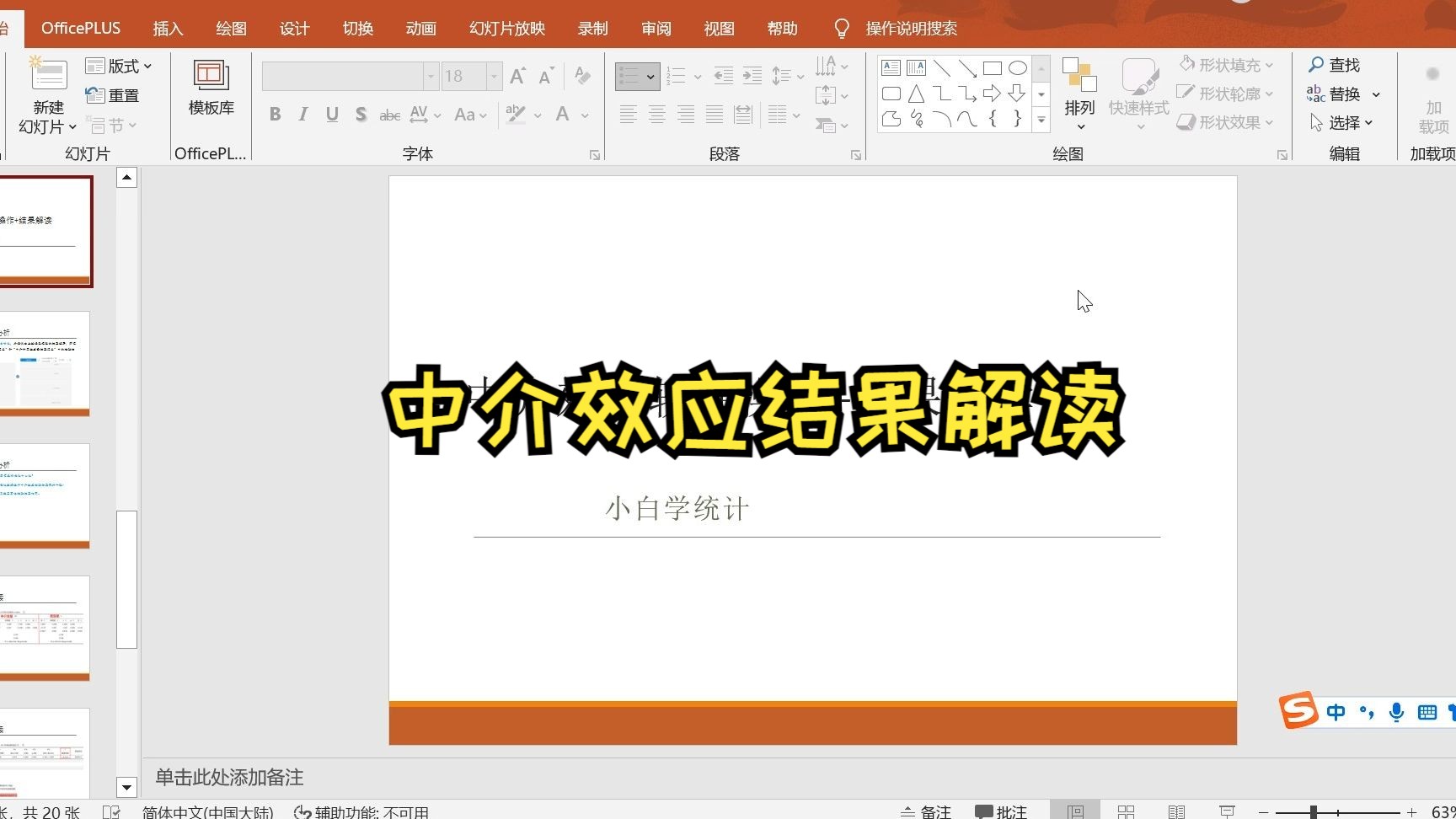This screenshot has height=819, width=1456.
Task: Open align text vertical options
Action: click(x=832, y=95)
